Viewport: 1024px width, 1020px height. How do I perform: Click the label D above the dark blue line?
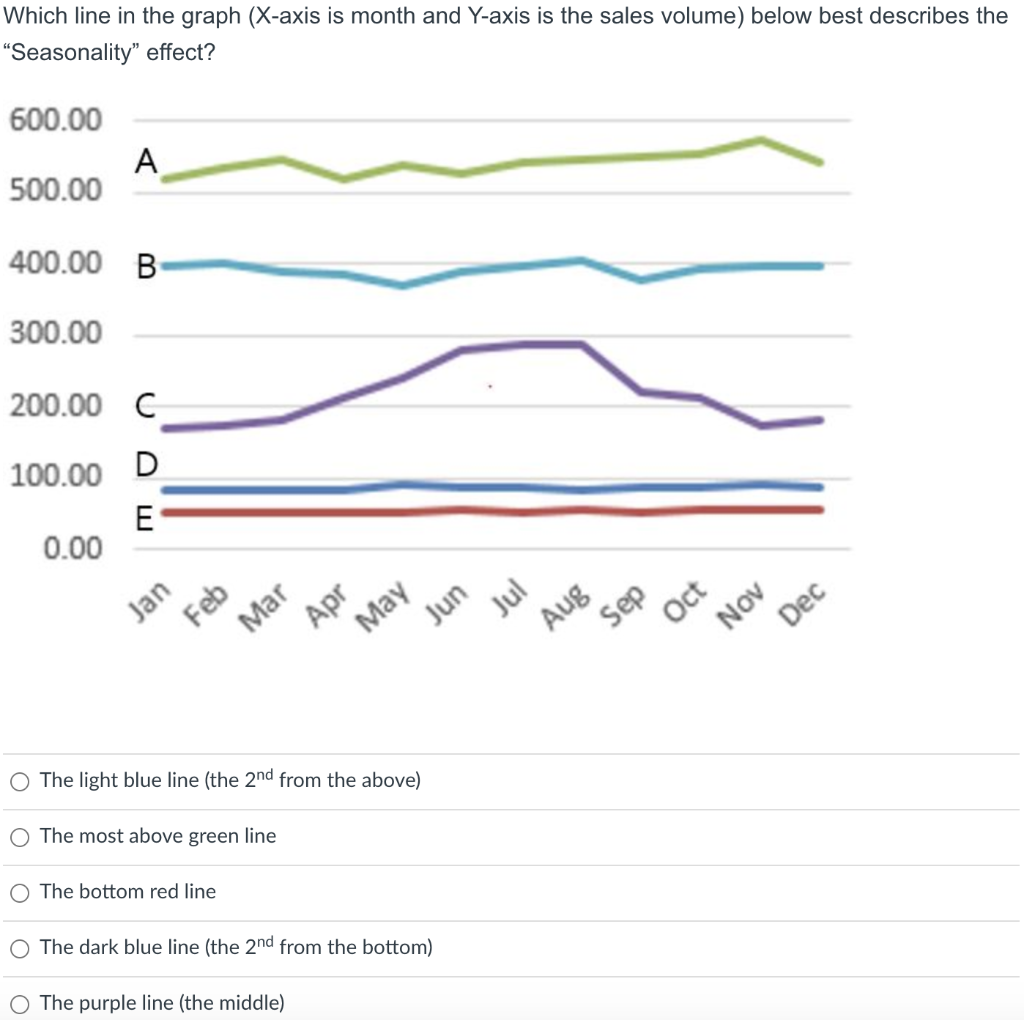[147, 465]
